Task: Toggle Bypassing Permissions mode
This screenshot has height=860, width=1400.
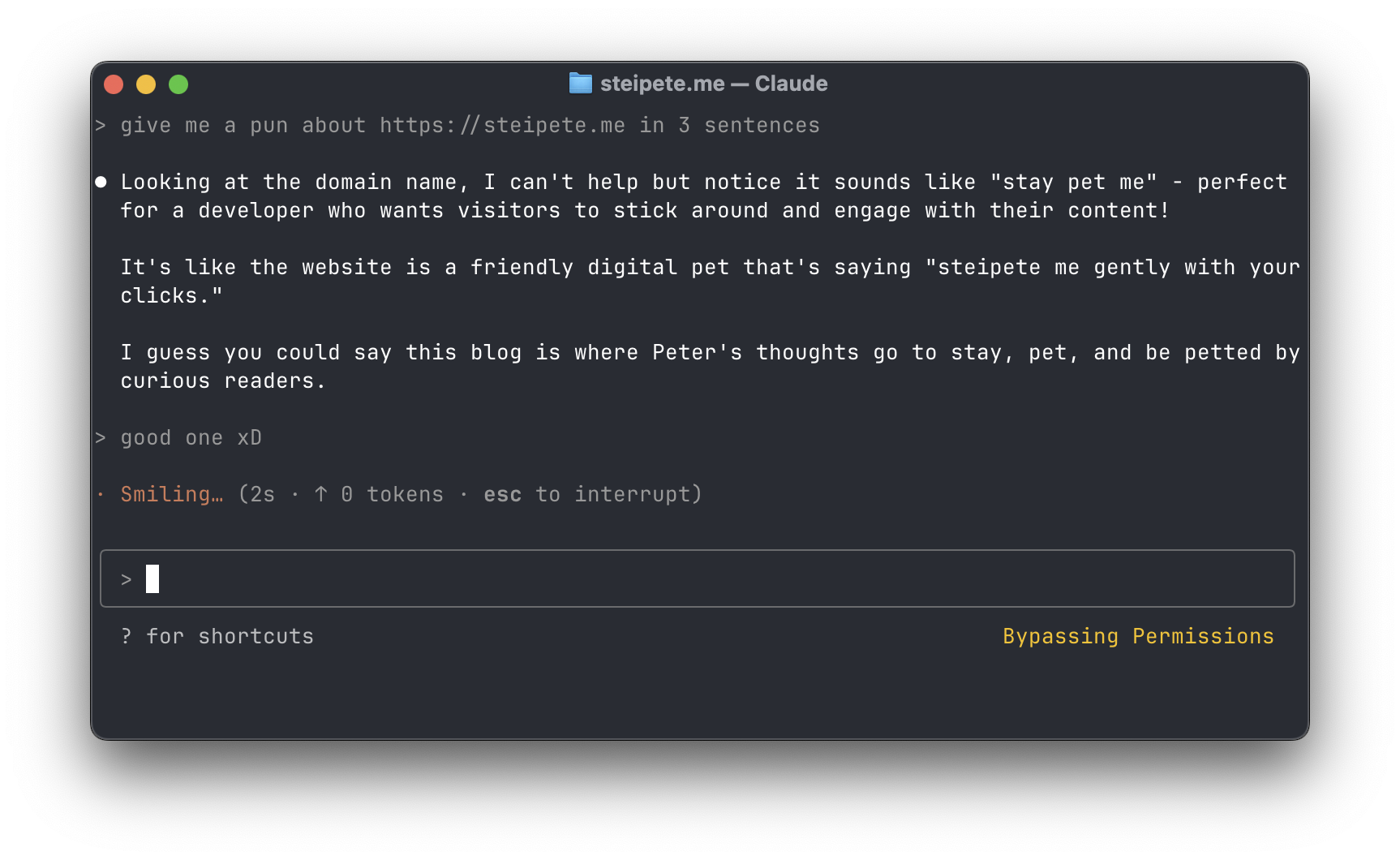Action: tap(1137, 636)
